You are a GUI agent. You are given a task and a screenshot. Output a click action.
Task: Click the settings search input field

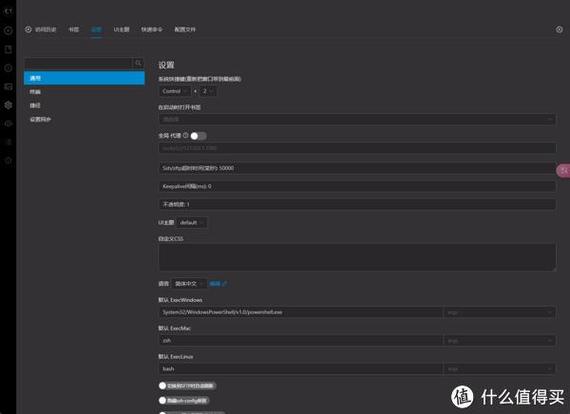click(78, 63)
